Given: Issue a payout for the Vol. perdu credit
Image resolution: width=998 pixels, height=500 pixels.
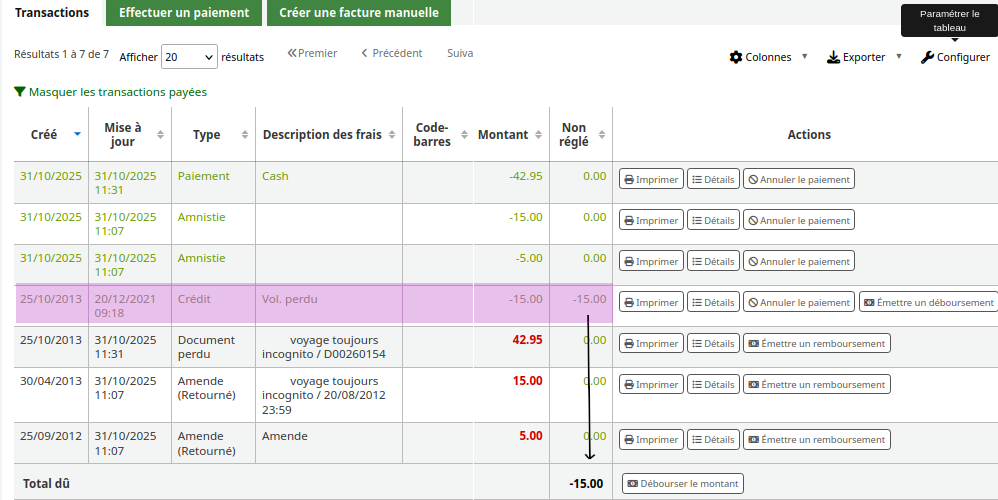Looking at the screenshot, I should (x=928, y=303).
